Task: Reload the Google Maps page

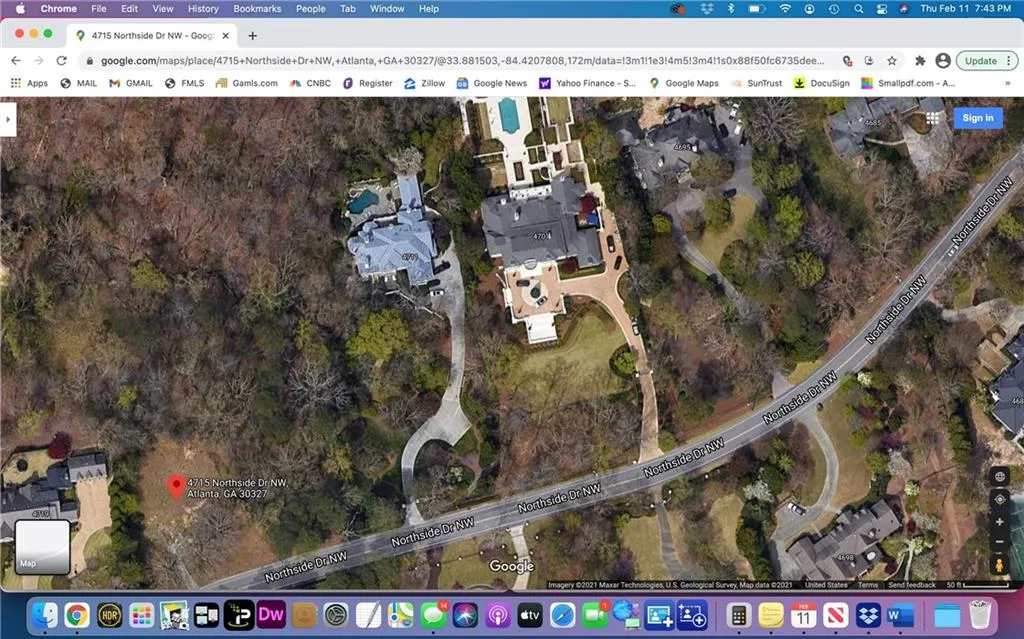Action: tap(61, 61)
